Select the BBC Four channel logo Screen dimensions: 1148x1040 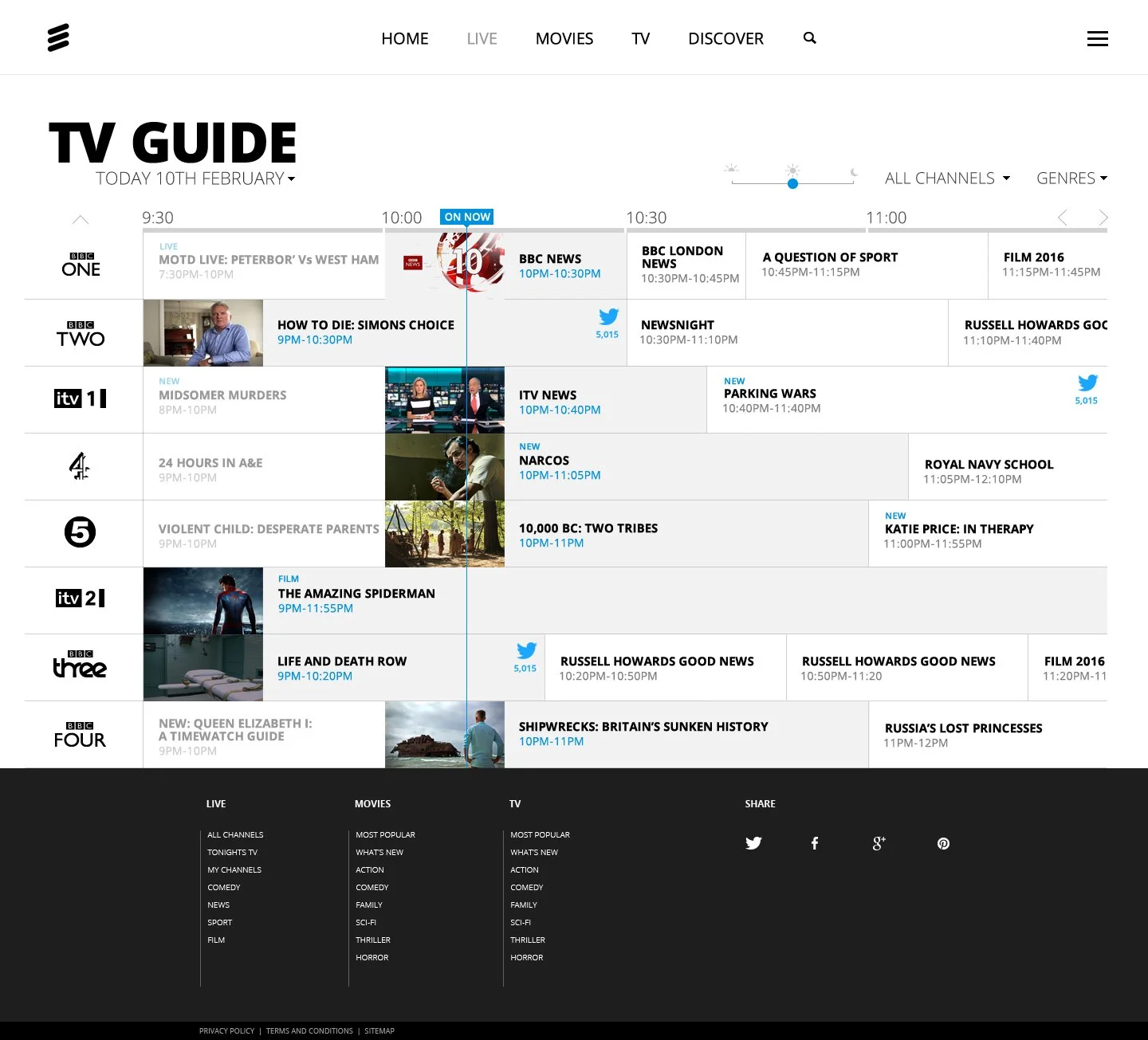point(80,735)
